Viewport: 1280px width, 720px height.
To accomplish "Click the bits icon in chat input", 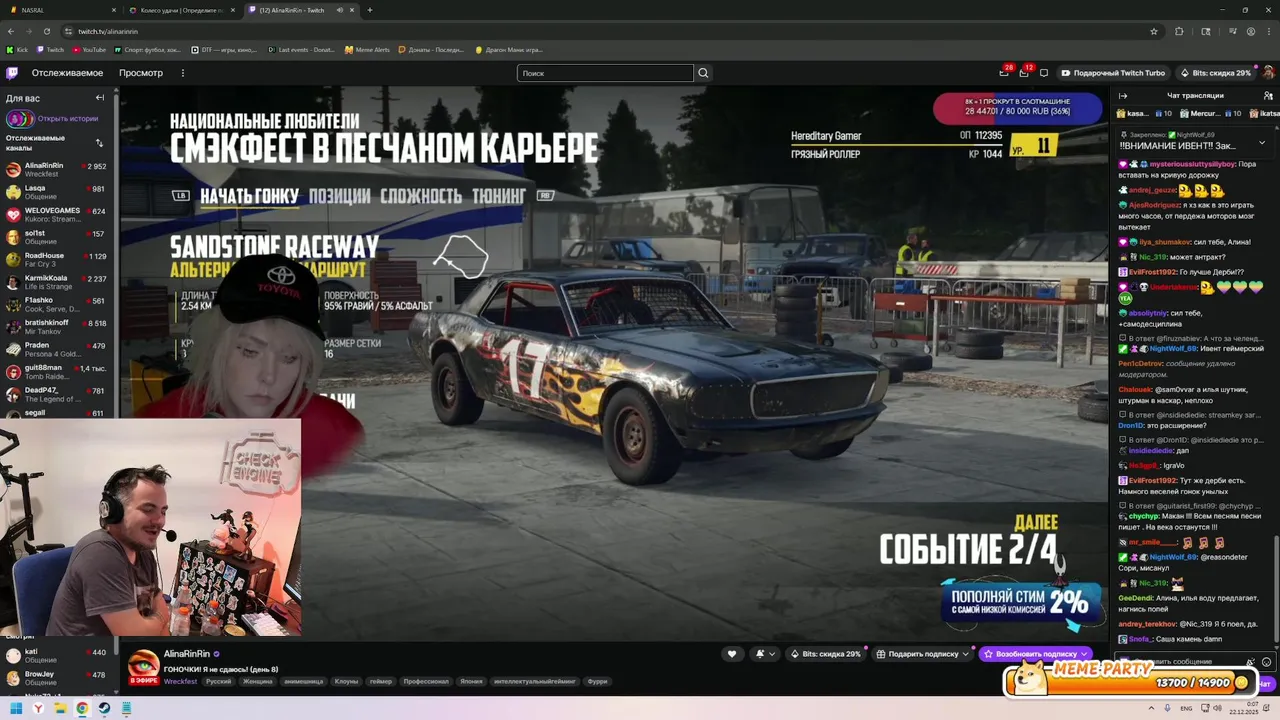I will tap(1251, 662).
